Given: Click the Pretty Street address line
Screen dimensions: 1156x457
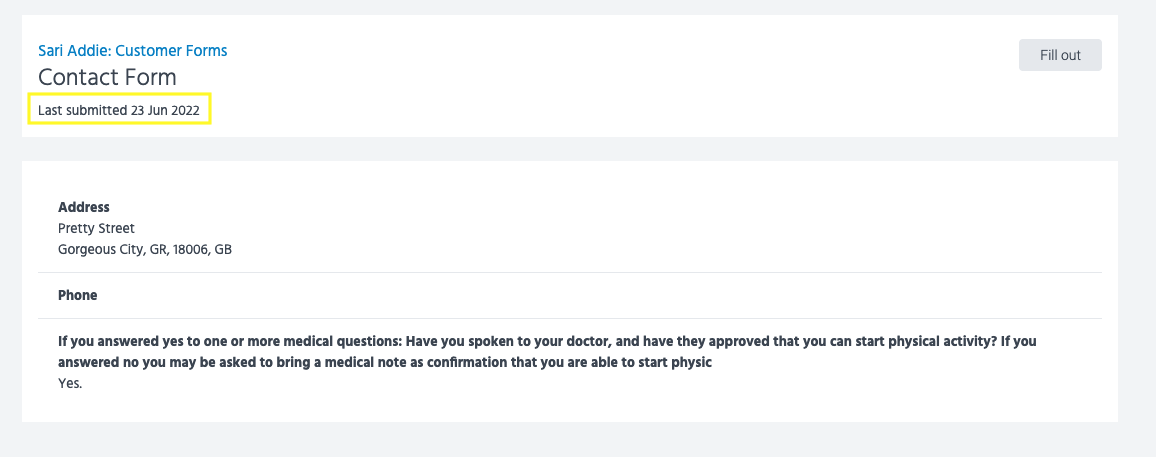Looking at the screenshot, I should click(x=96, y=228).
